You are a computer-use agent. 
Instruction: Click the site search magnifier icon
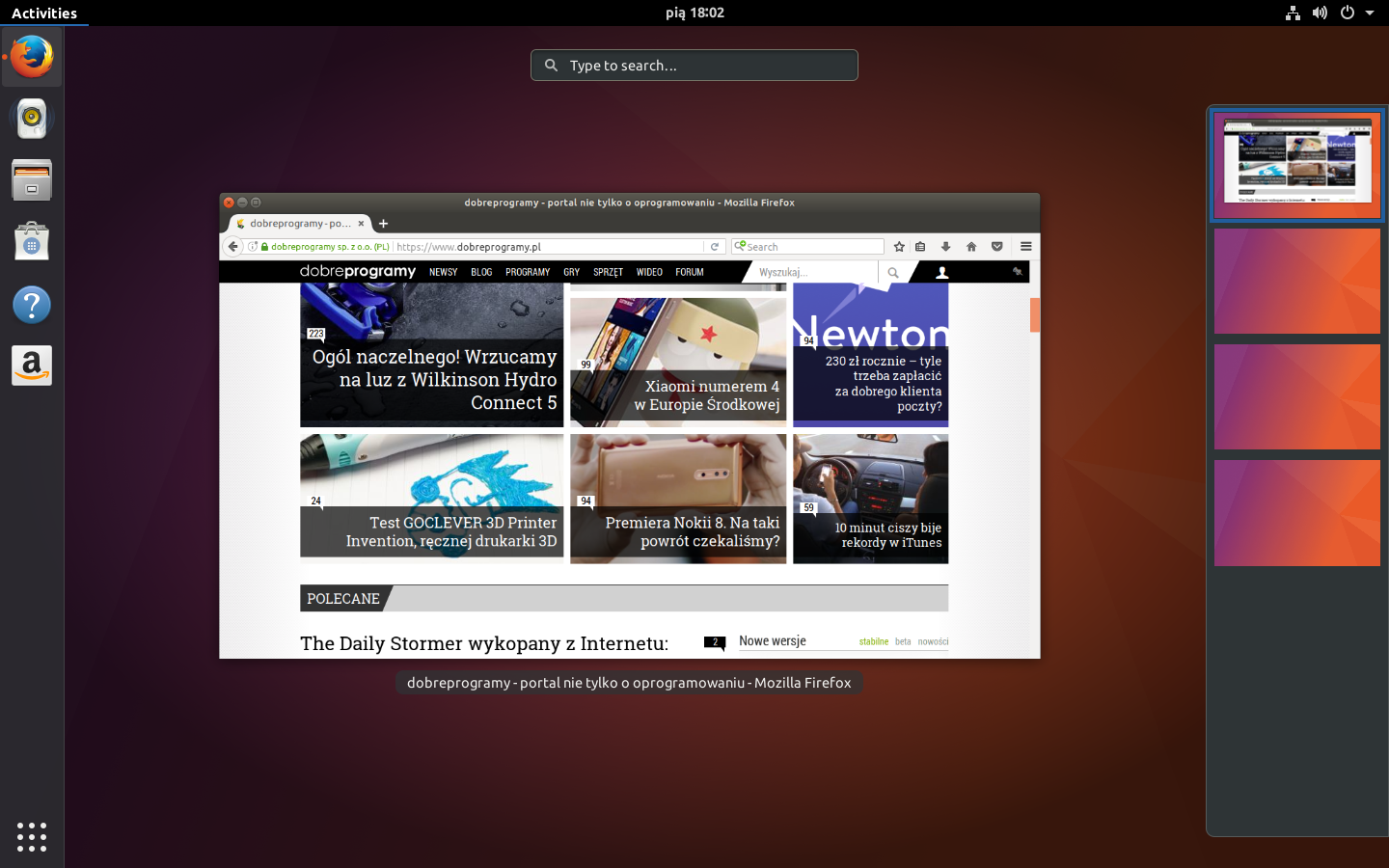893,273
